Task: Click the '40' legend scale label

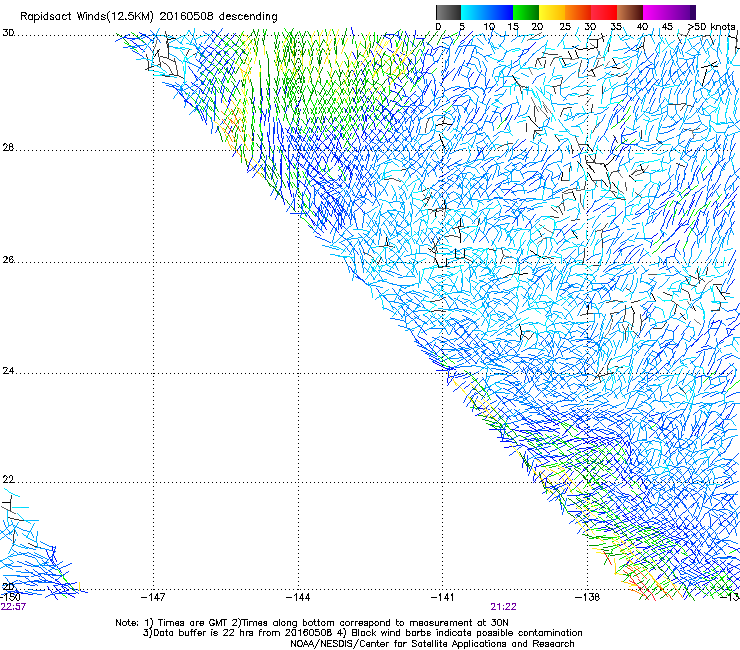Action: 642,27
